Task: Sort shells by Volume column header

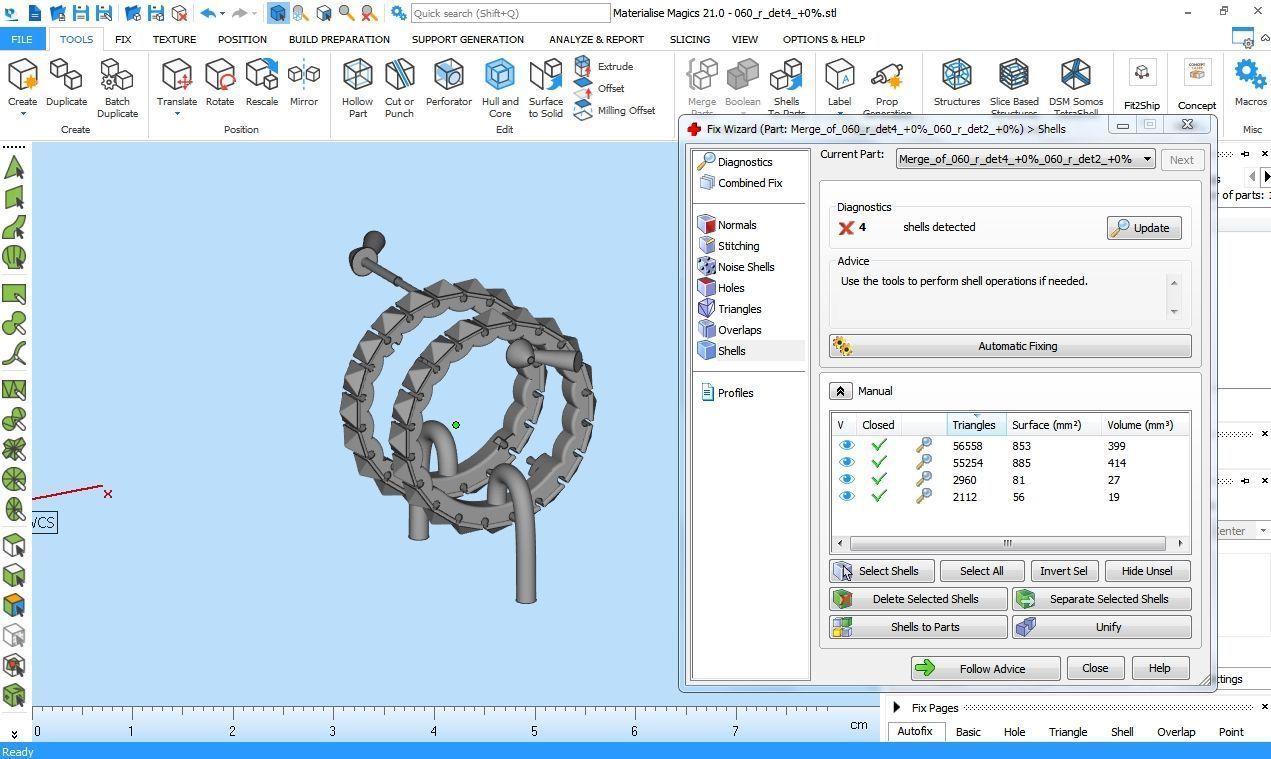Action: (x=1144, y=425)
